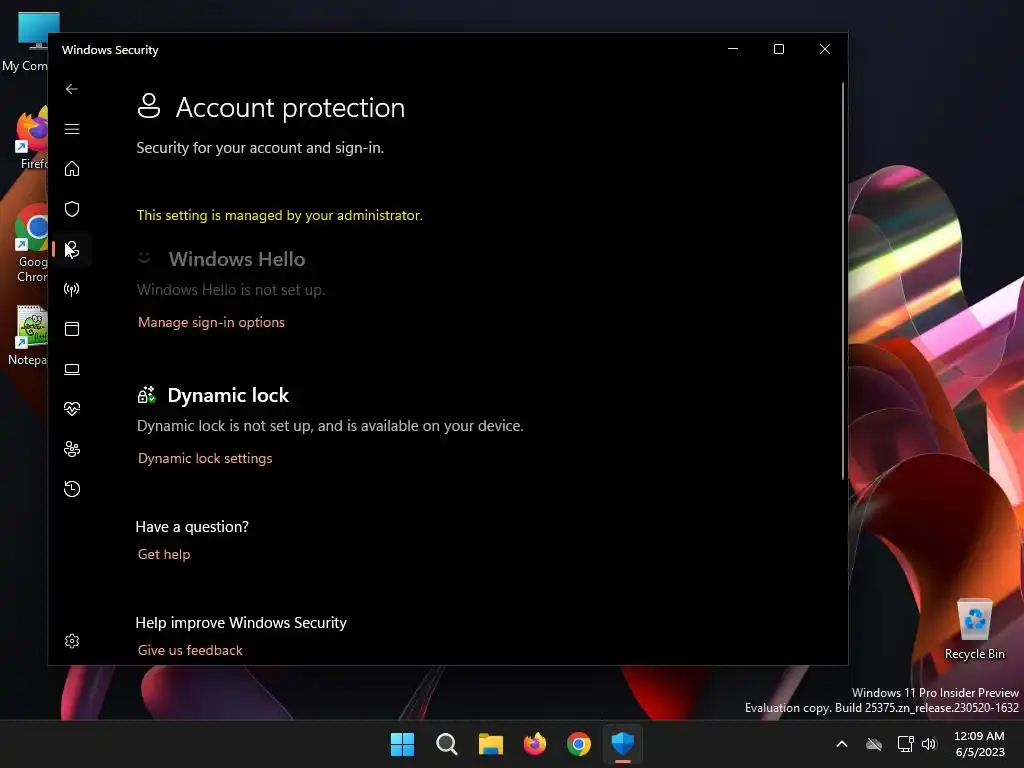Select the Recycle Bin desktop icon
Screen dimensions: 1024x768
[974, 630]
